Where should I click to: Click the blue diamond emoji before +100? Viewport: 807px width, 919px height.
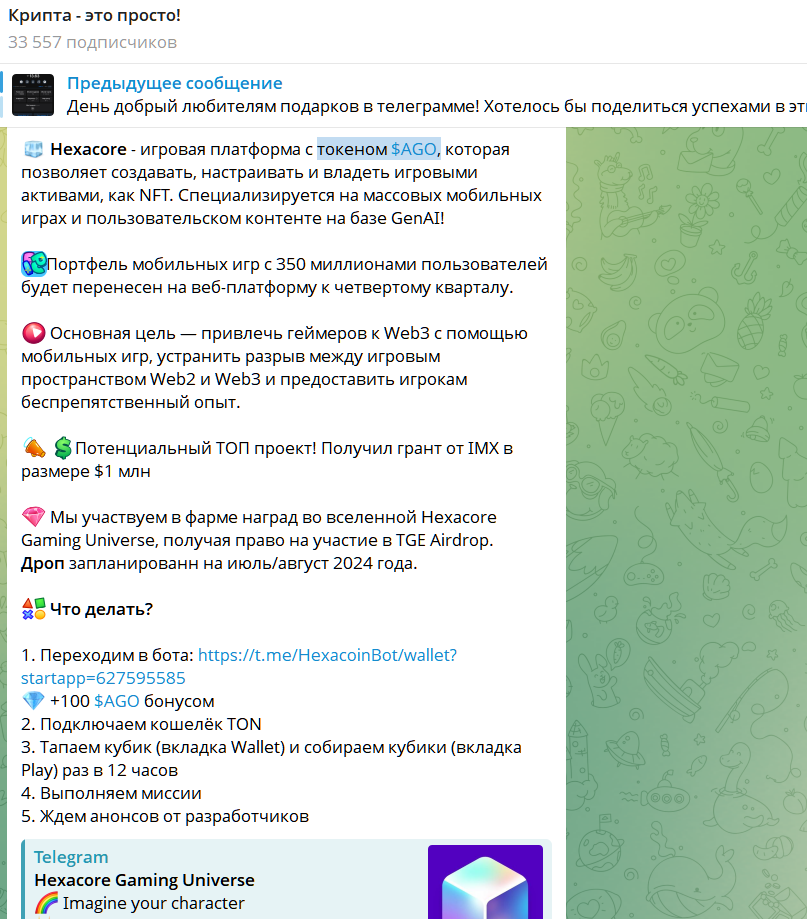coord(33,701)
